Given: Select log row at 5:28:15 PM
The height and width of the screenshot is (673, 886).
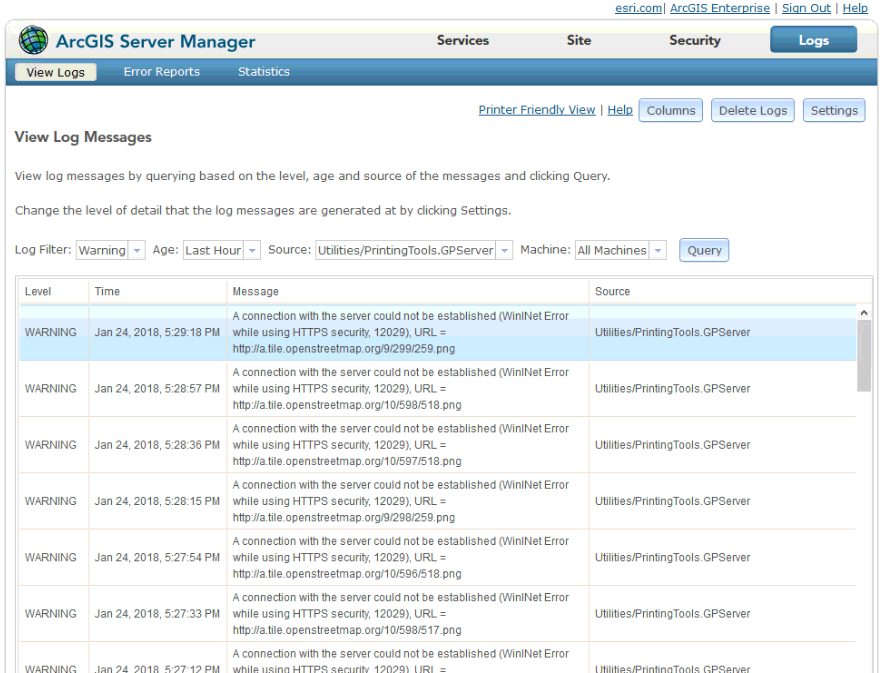Looking at the screenshot, I should [438, 501].
